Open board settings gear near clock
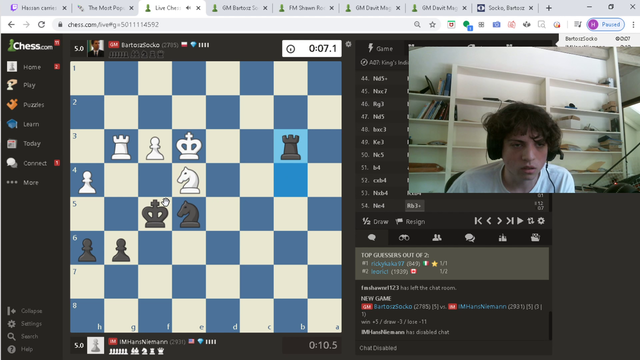 [x=348, y=44]
